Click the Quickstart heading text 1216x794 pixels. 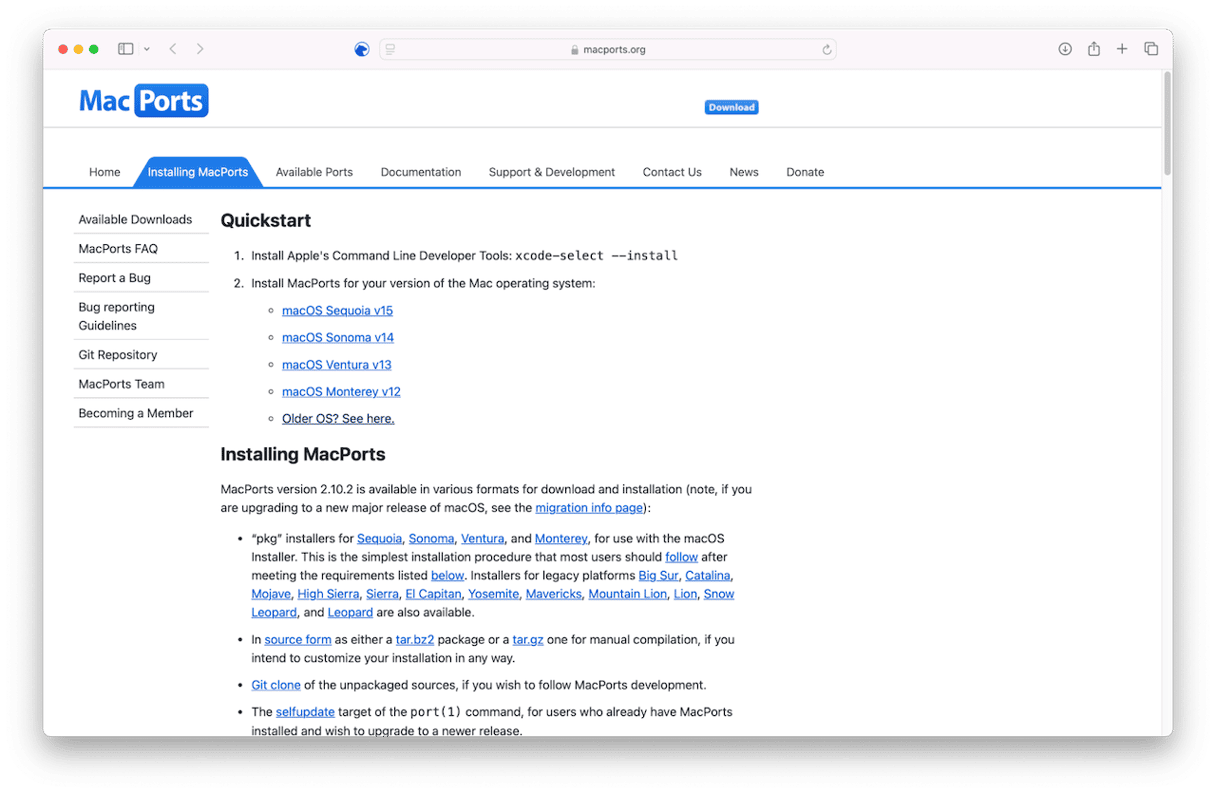266,221
